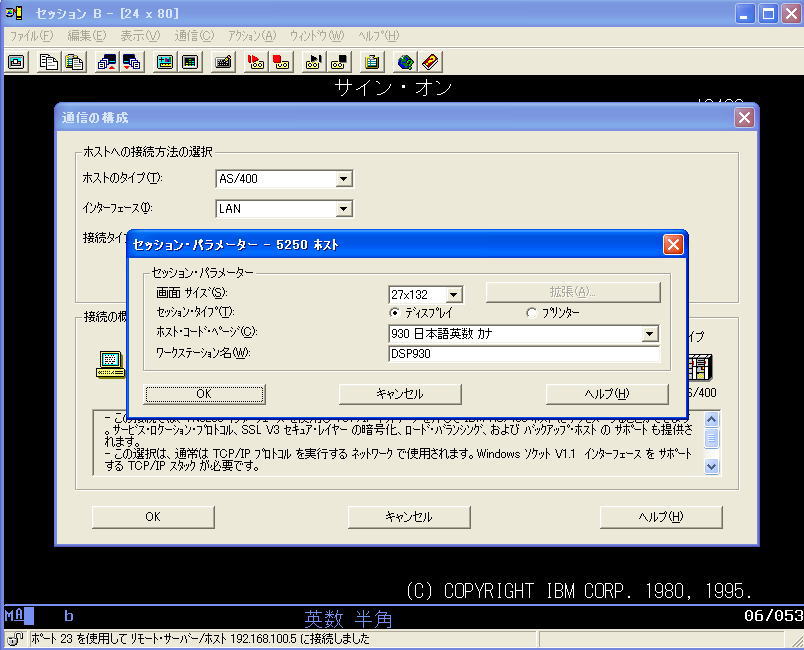
Task: Click ヘルプ(H) button in セッション・パラメーター dialog
Action: (607, 394)
